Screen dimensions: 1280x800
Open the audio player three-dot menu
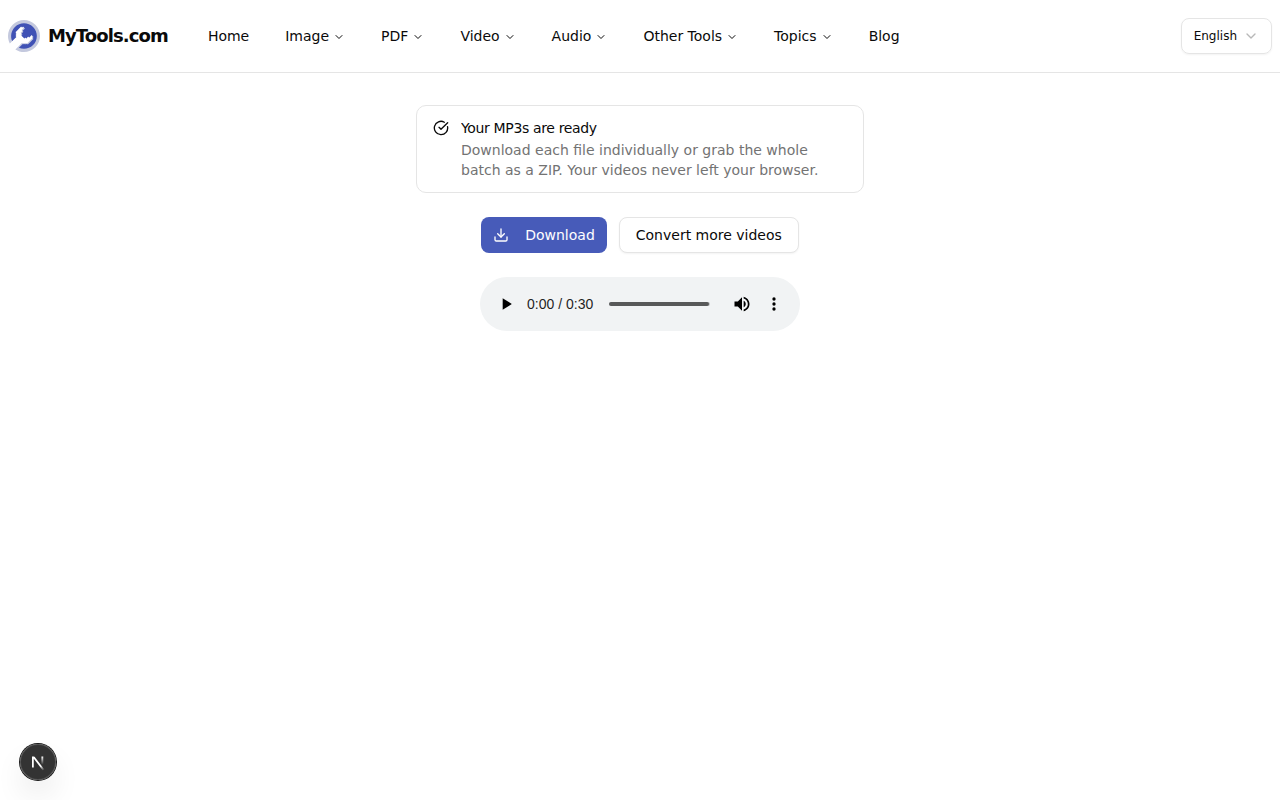tap(773, 304)
